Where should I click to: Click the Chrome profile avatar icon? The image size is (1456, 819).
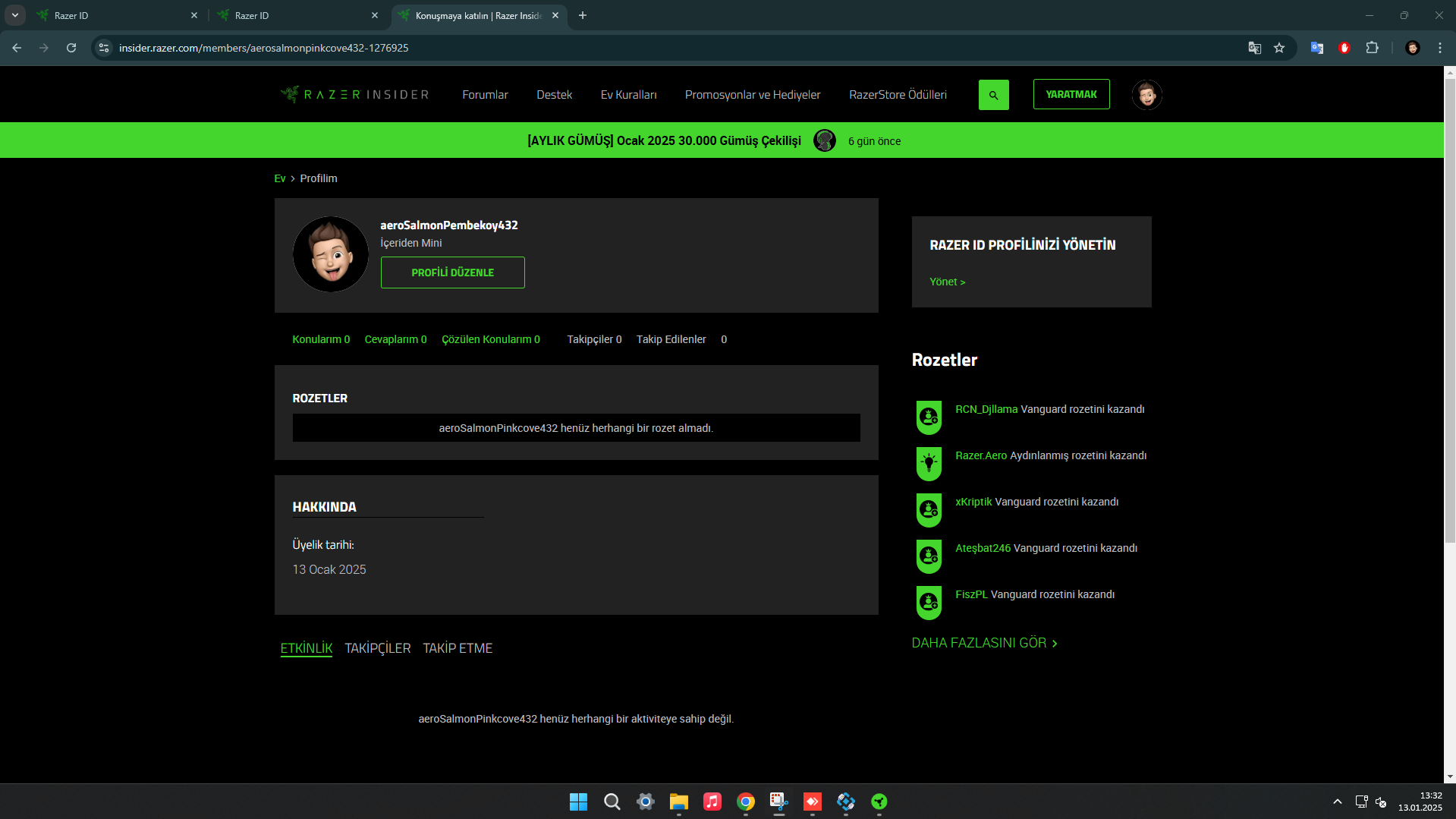coord(1412,48)
